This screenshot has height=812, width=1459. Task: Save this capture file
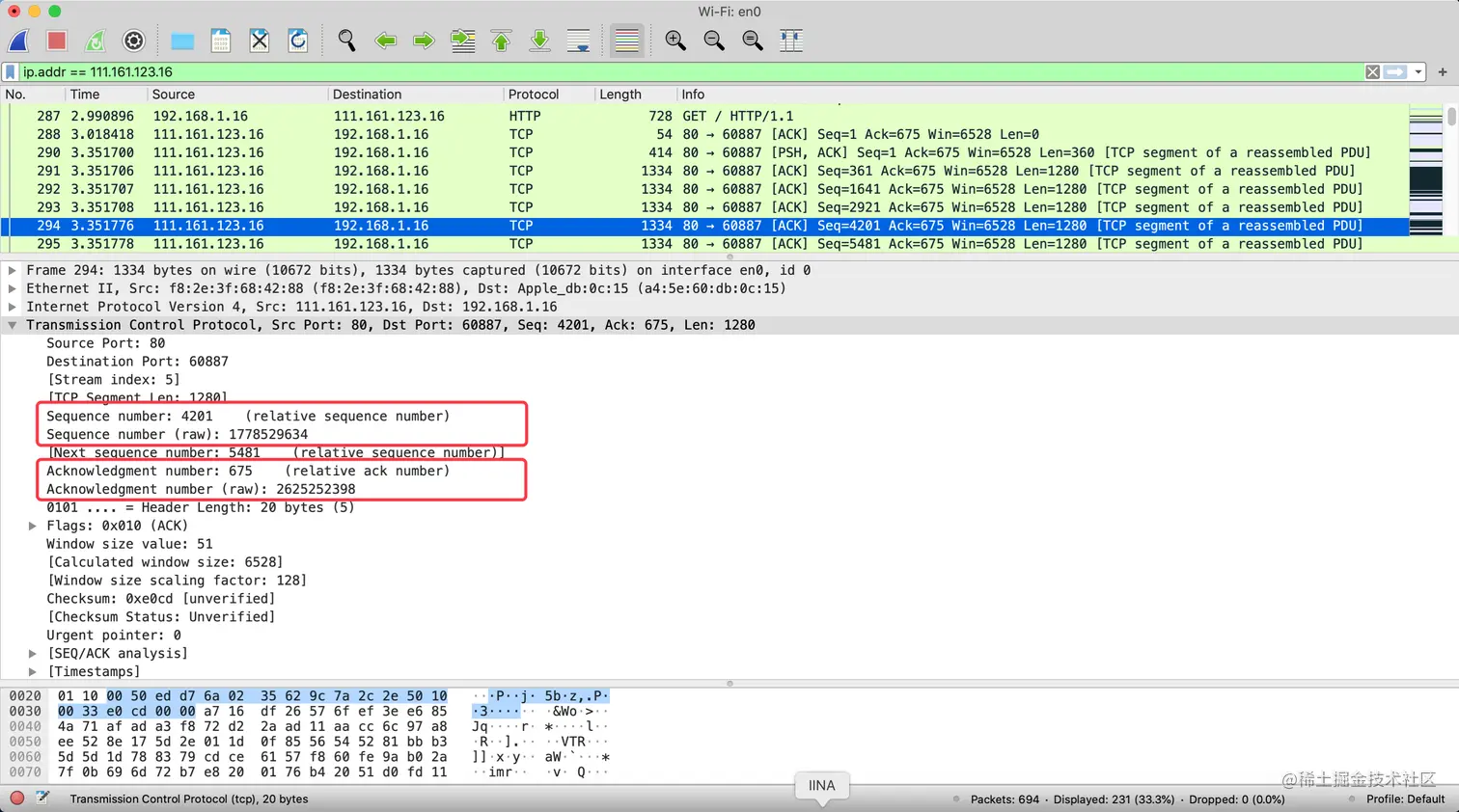(x=221, y=41)
